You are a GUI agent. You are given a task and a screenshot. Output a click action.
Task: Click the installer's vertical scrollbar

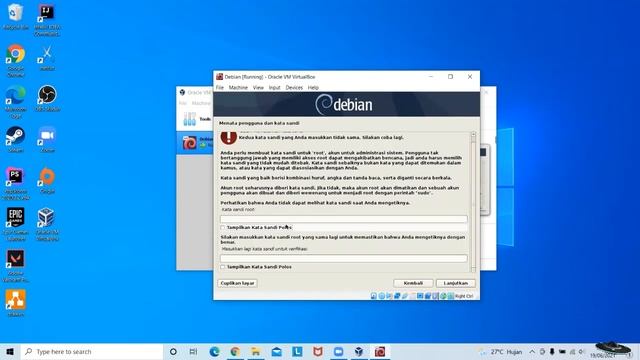473,202
